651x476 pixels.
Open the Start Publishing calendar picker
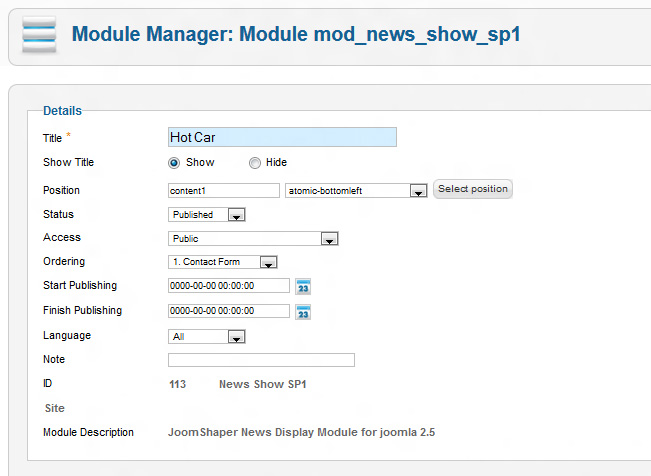[x=304, y=286]
